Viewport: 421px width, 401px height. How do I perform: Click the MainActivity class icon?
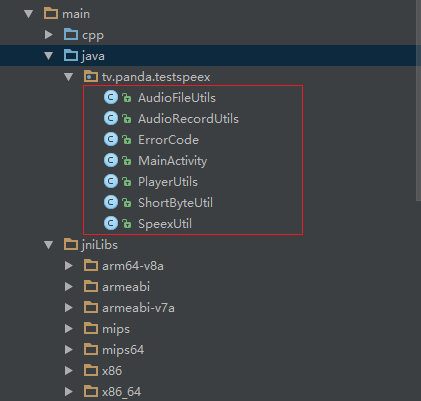pos(111,161)
